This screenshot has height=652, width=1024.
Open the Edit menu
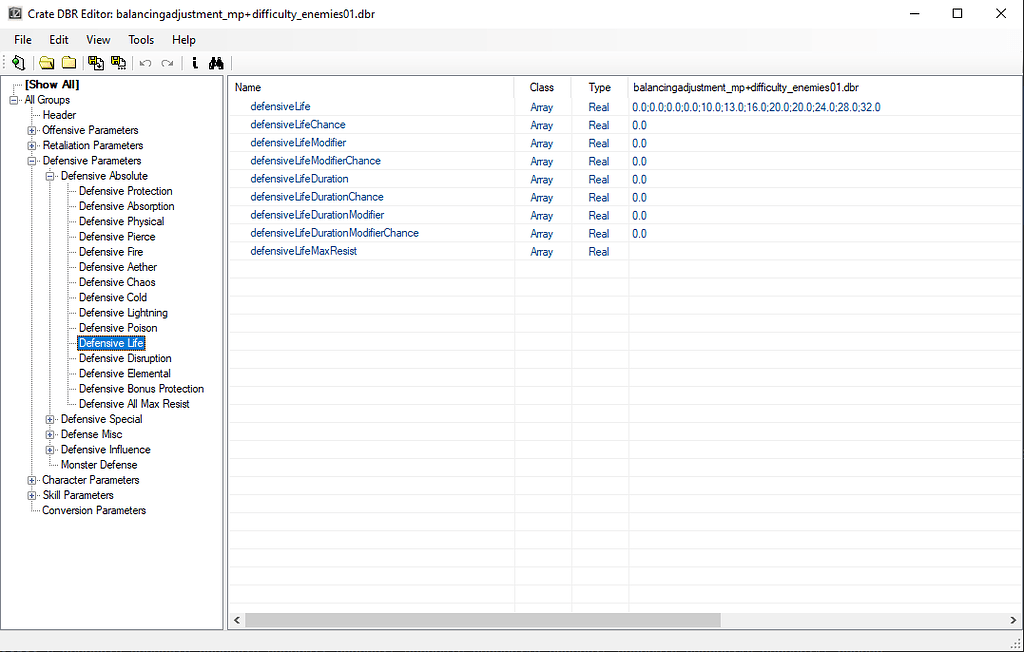pyautogui.click(x=59, y=40)
